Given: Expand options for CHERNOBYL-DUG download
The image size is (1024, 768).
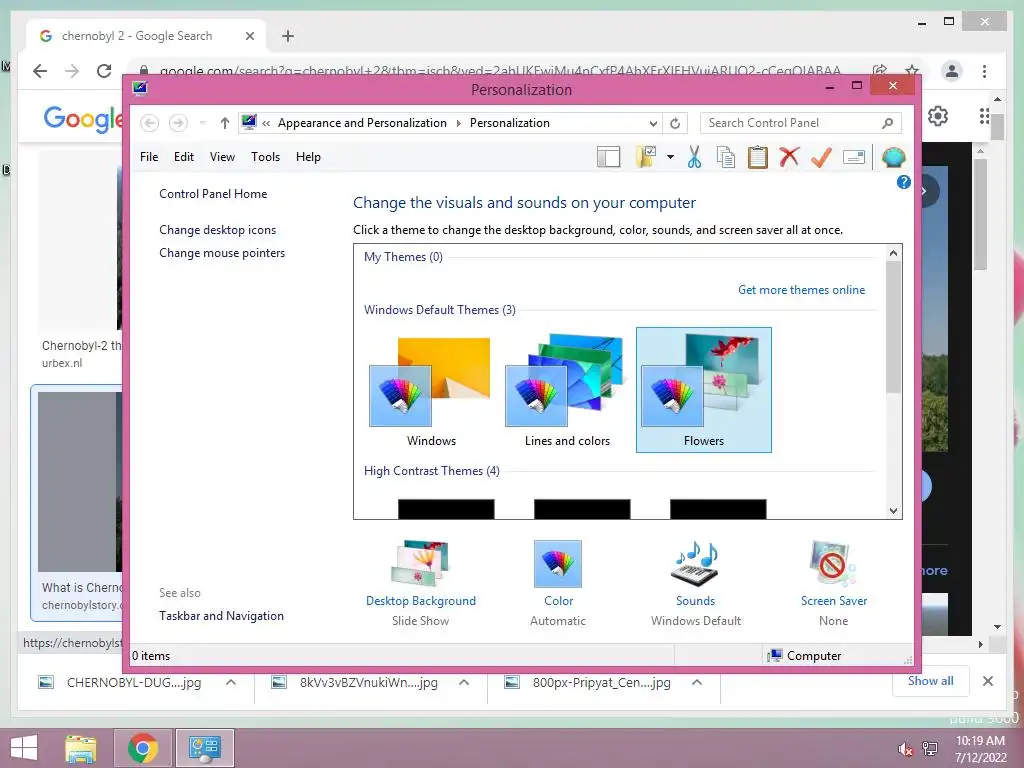Looking at the screenshot, I should (x=231, y=682).
